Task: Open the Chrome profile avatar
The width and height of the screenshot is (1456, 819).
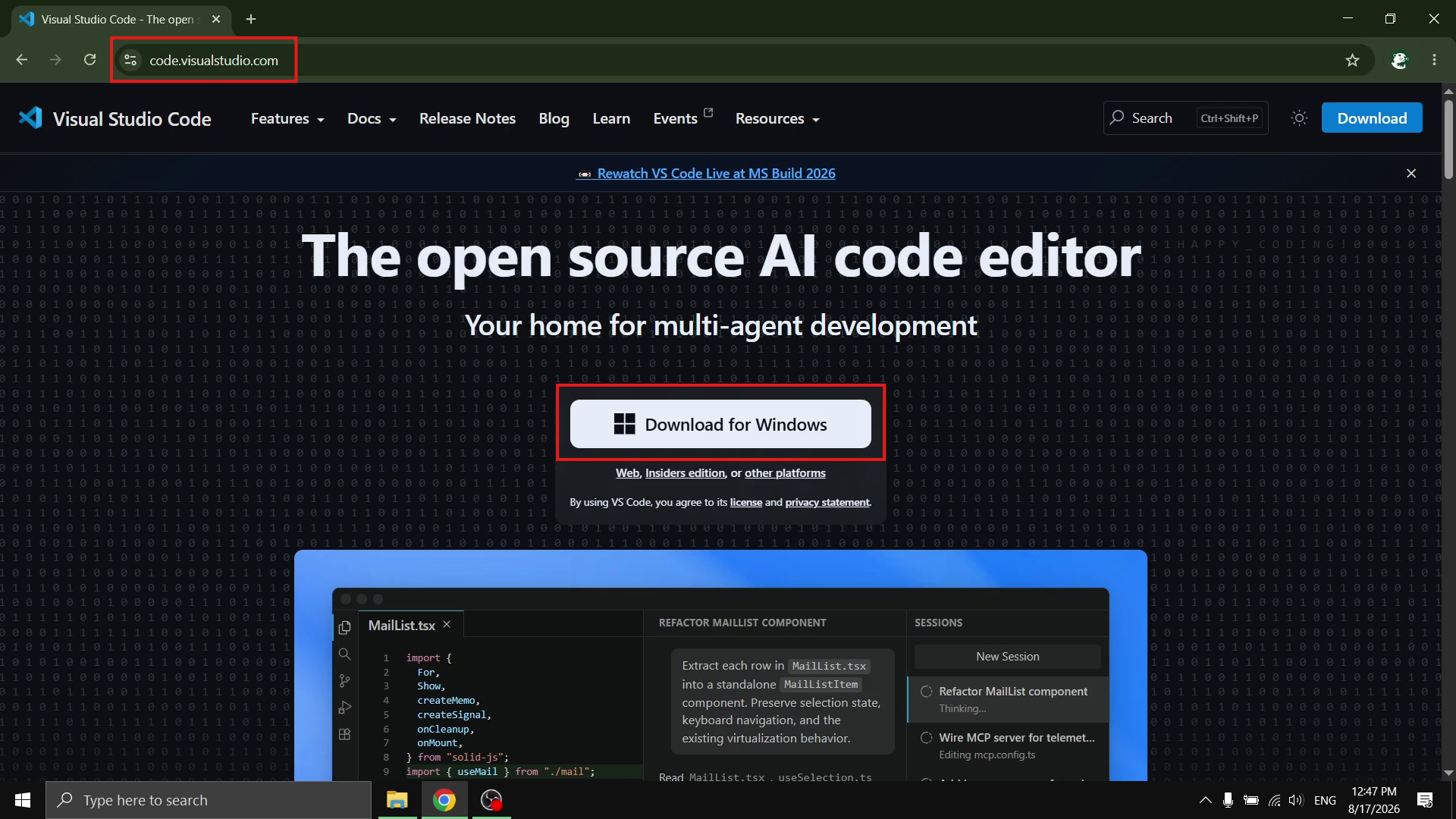Action: pos(1400,60)
